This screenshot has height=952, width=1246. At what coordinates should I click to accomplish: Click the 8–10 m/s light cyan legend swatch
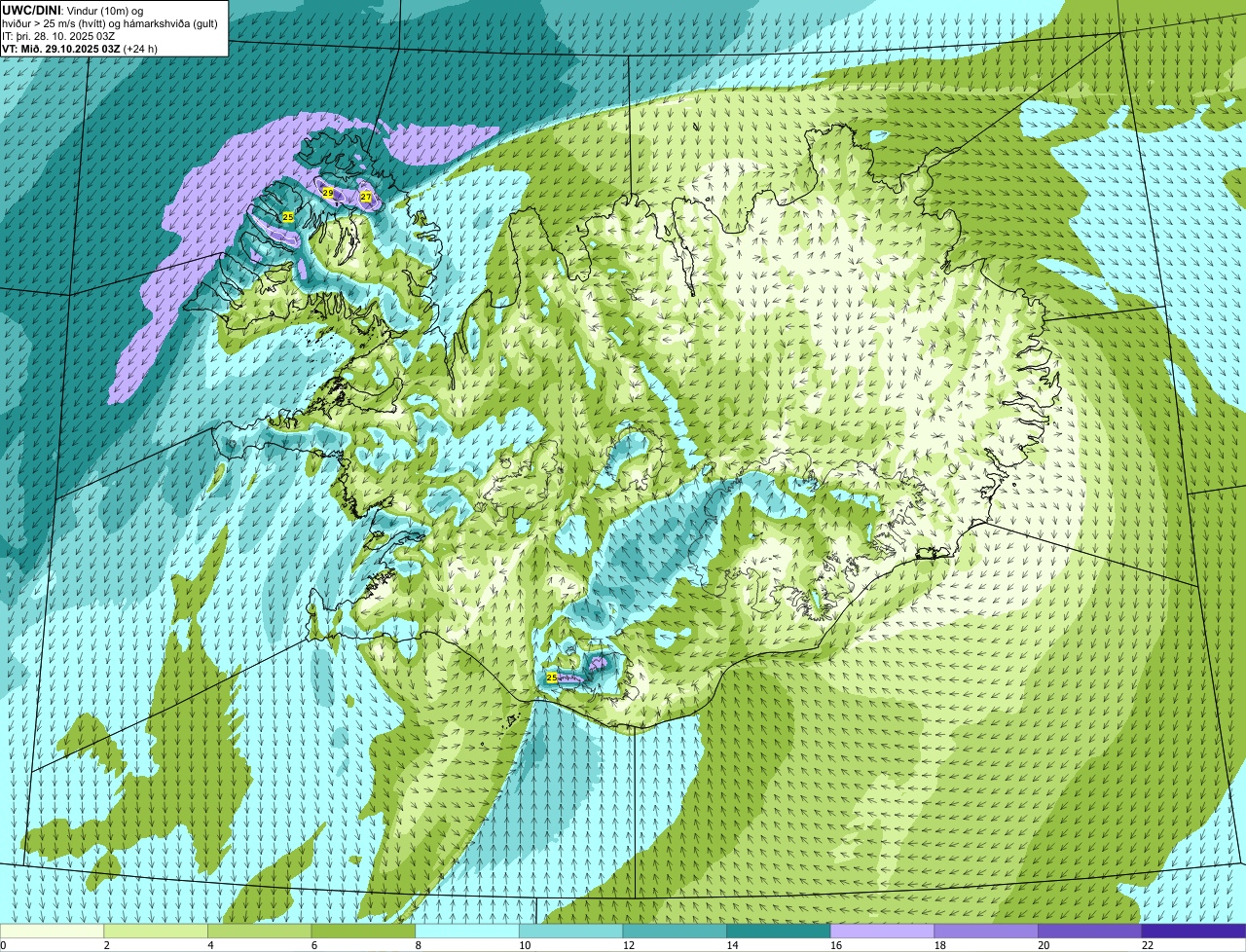[467, 931]
